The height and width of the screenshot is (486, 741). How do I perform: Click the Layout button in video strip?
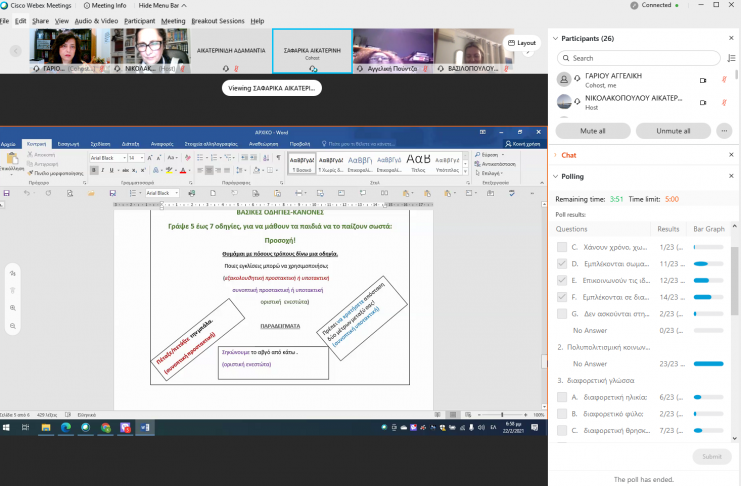(521, 43)
